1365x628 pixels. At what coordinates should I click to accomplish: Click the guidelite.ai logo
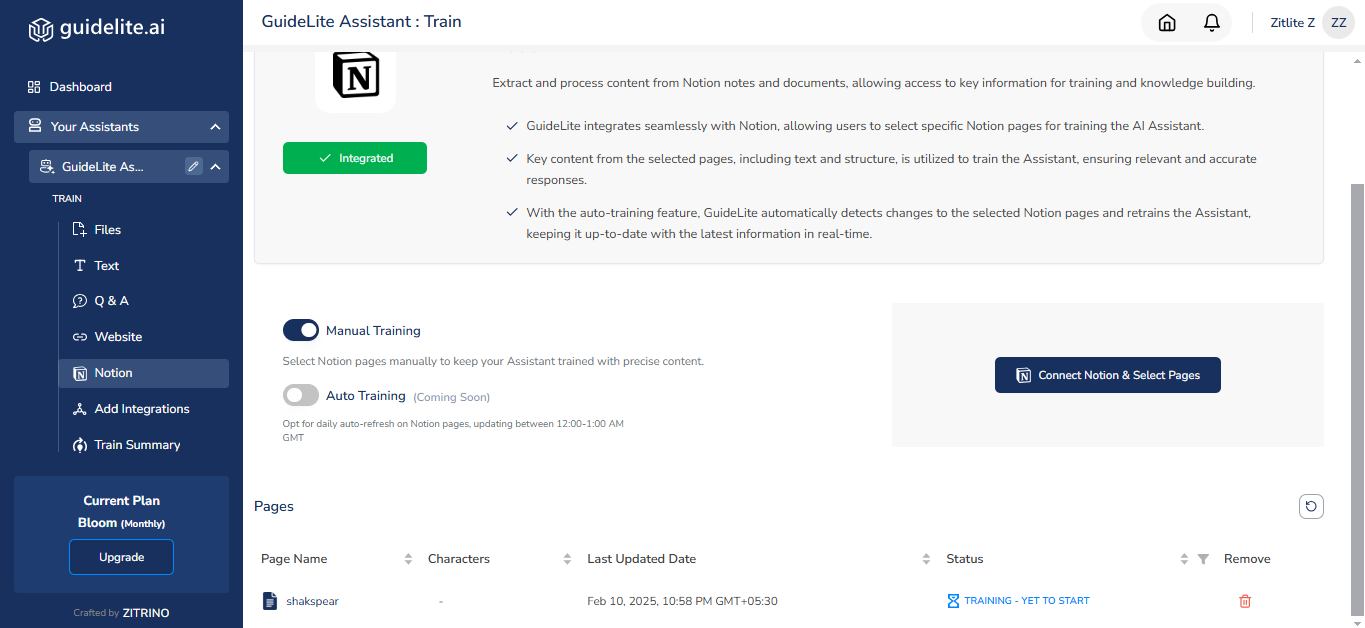[x=97, y=28]
